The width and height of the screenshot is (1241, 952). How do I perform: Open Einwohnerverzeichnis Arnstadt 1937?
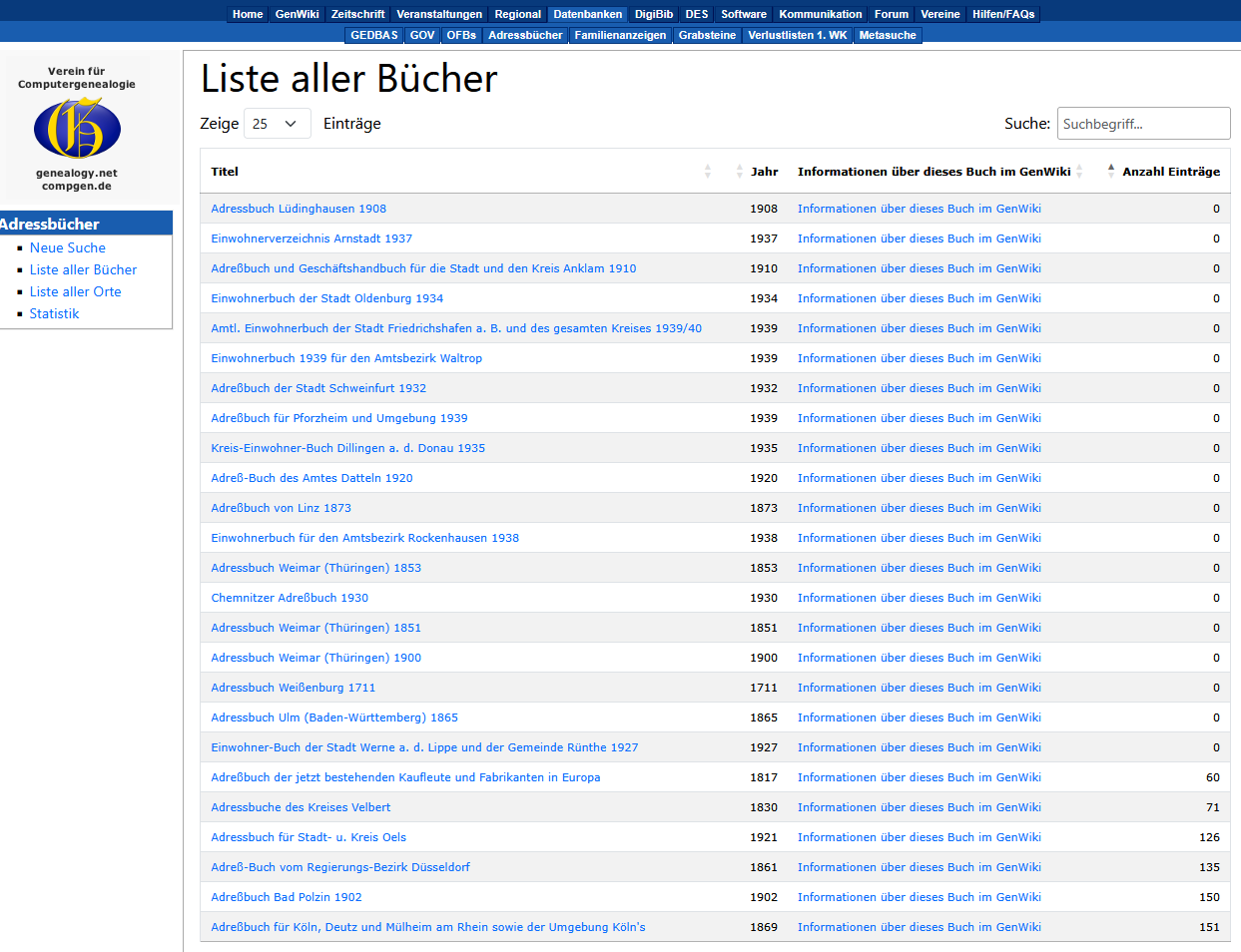(x=311, y=238)
